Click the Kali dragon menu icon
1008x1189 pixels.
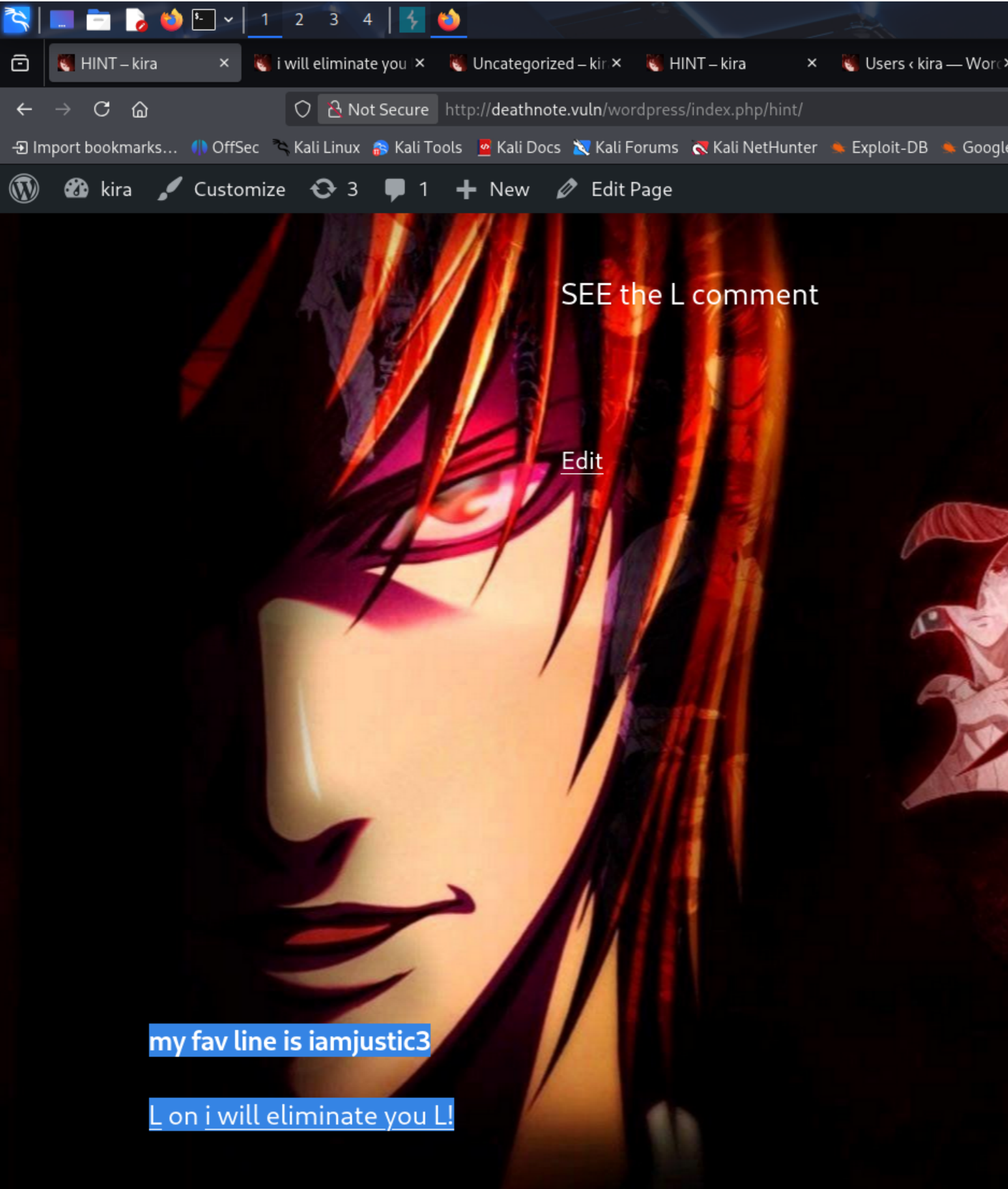point(16,19)
